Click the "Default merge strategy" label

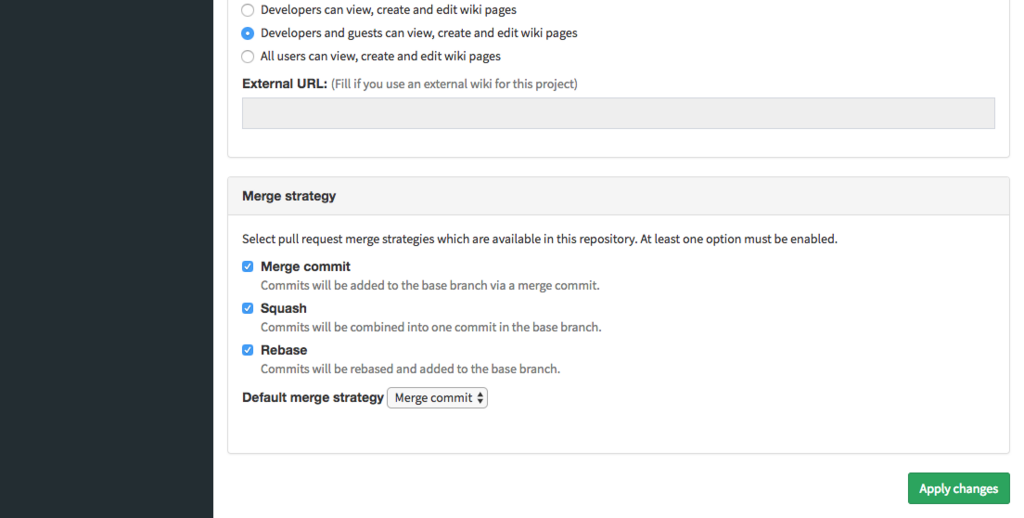[x=313, y=398]
